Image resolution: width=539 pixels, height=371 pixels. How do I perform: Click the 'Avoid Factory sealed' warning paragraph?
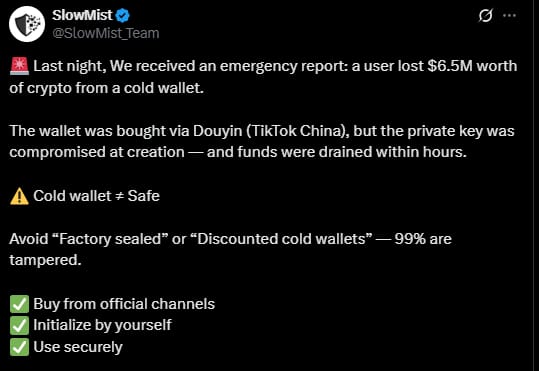pos(230,249)
